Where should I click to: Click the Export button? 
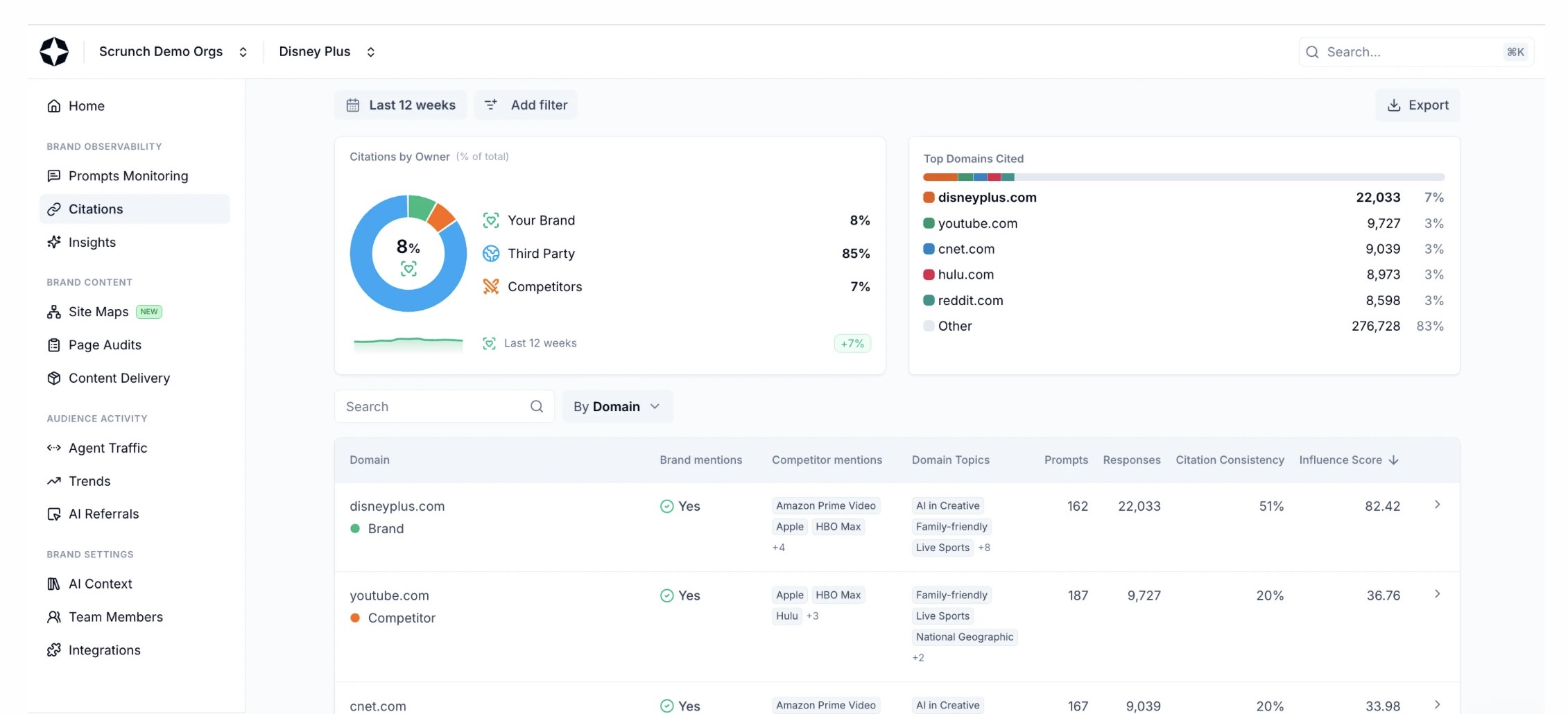1418,105
